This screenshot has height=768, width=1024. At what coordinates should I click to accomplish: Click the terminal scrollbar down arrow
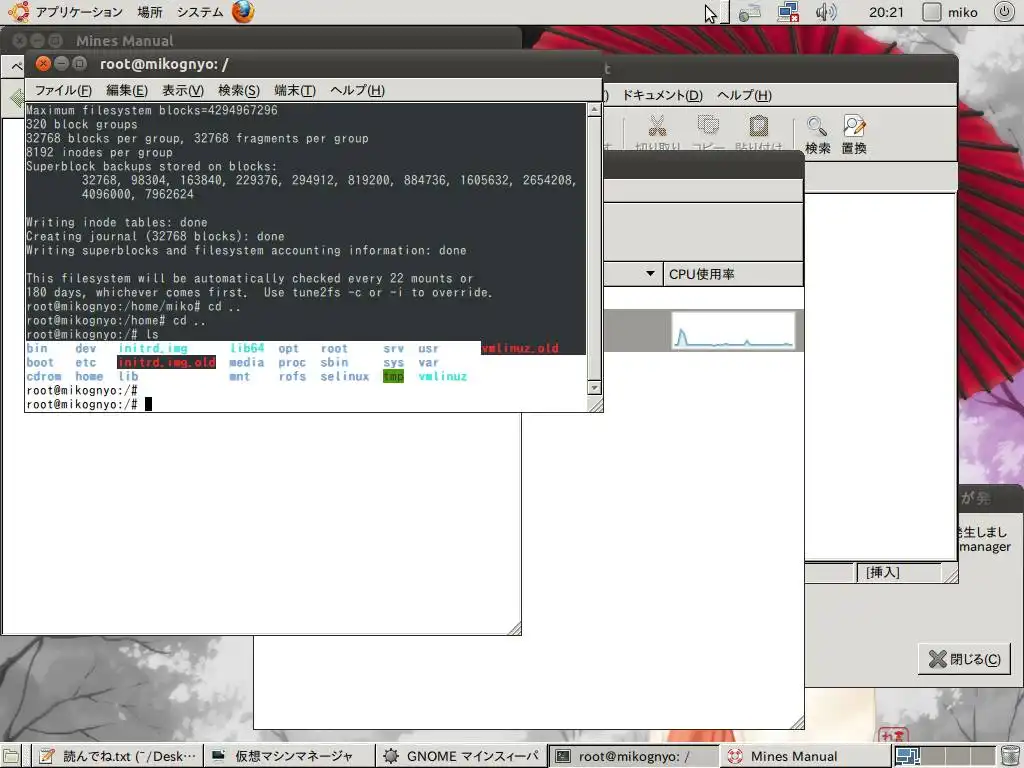pyautogui.click(x=594, y=387)
